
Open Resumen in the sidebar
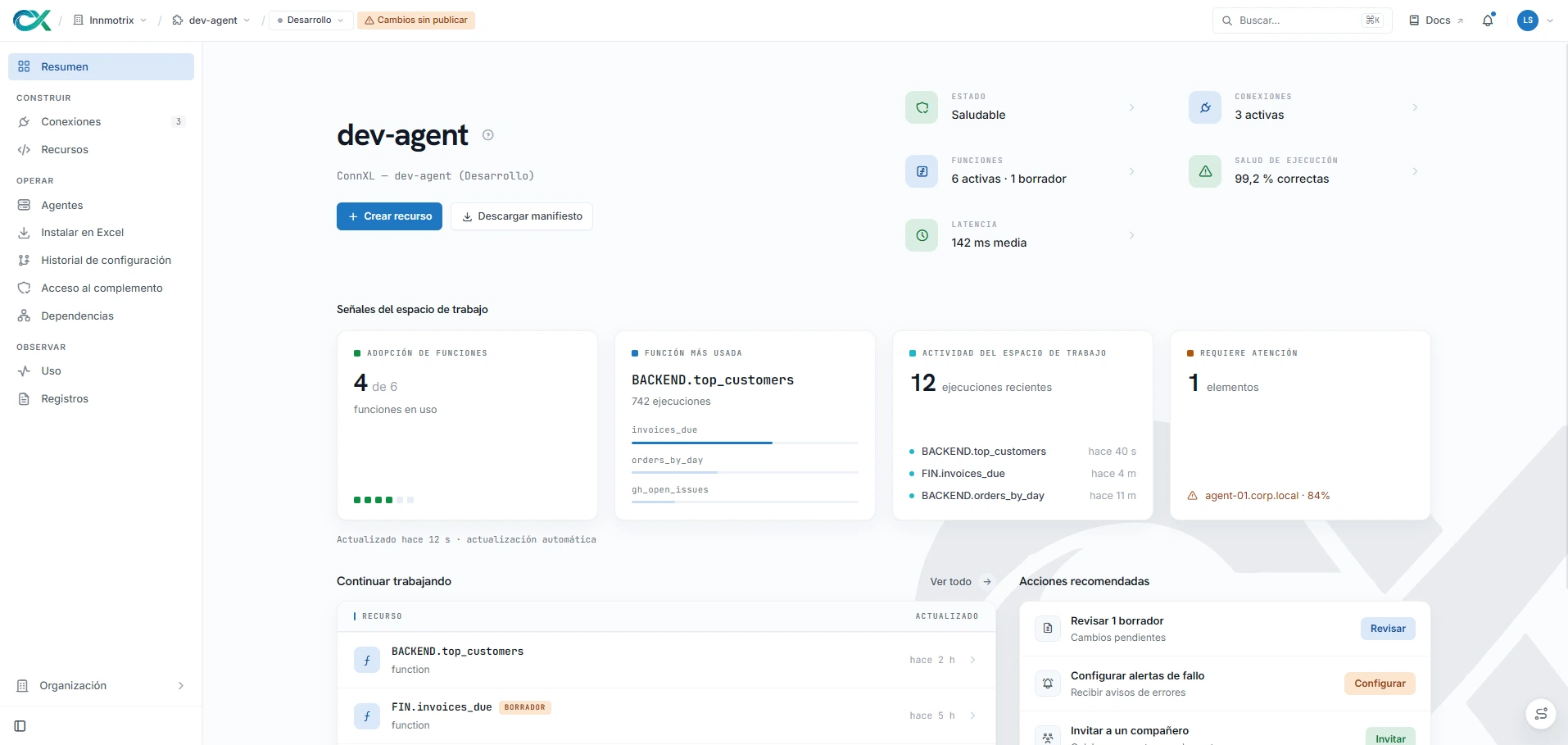[101, 66]
